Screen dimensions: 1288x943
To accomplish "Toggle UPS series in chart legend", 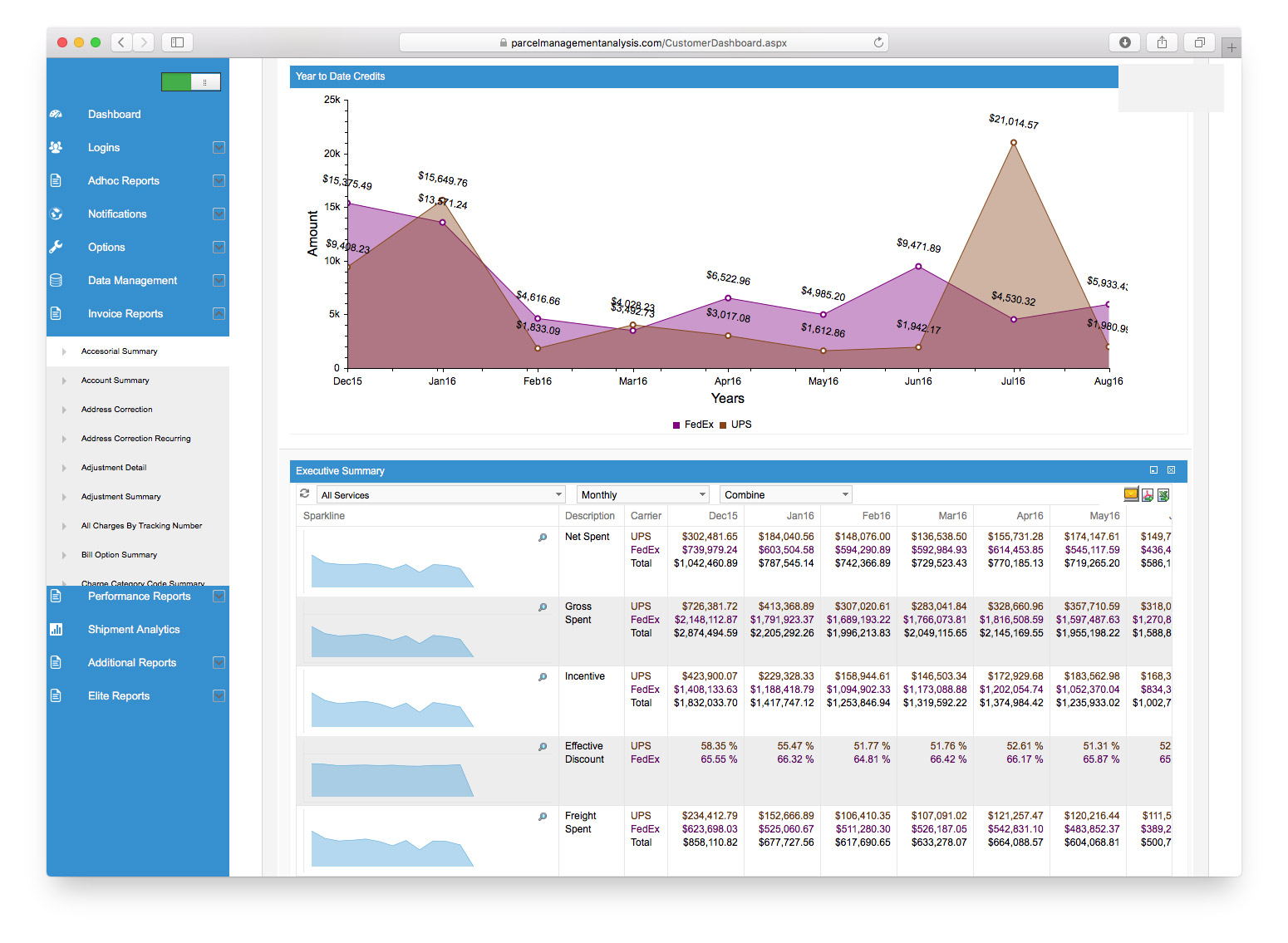I will point(739,425).
